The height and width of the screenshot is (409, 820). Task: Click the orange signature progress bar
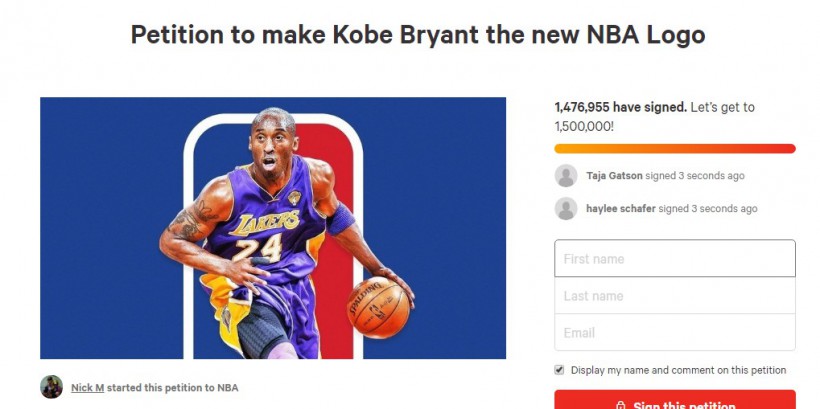(x=675, y=149)
